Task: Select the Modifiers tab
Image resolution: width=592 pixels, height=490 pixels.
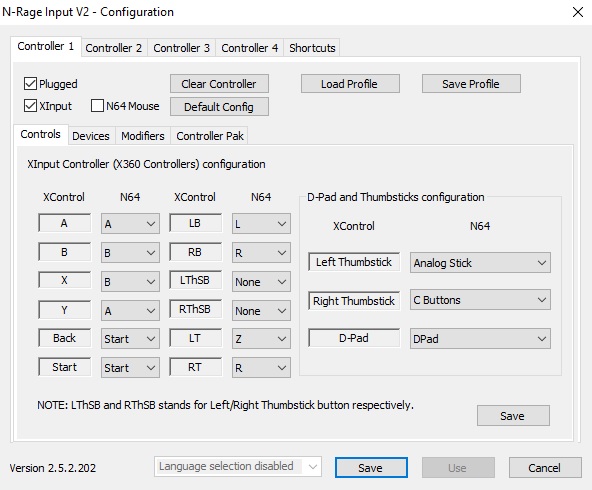Action: [143, 136]
